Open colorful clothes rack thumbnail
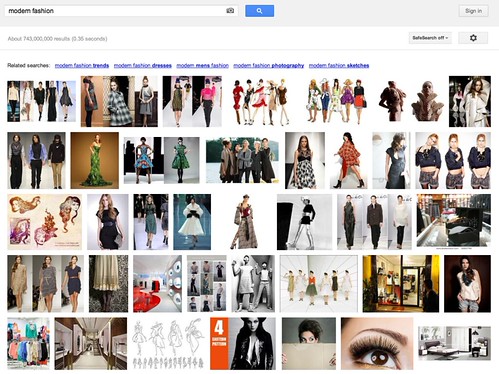Viewport: 499px width, 374px height. pos(28,343)
